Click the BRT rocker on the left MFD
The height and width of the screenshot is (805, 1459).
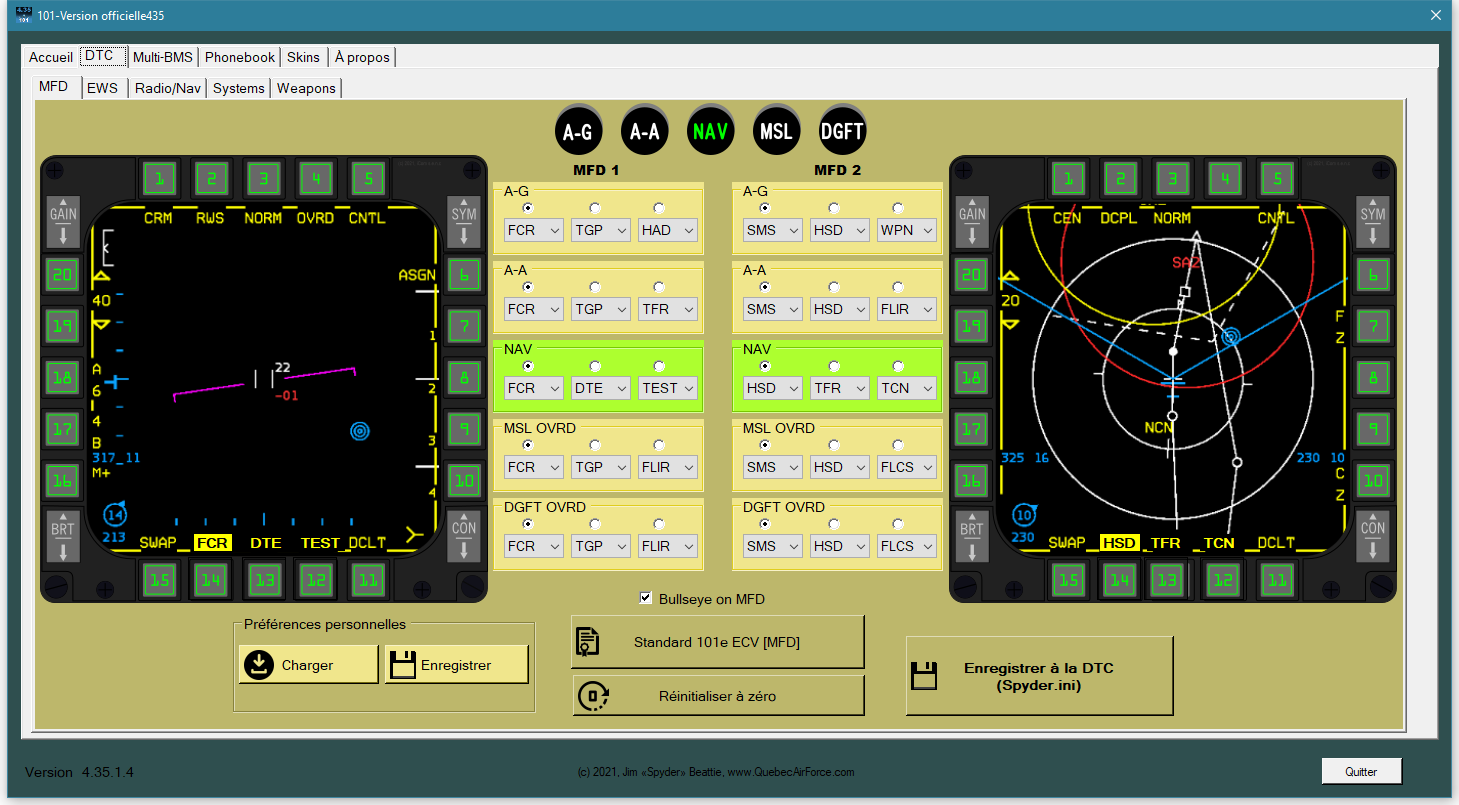63,536
